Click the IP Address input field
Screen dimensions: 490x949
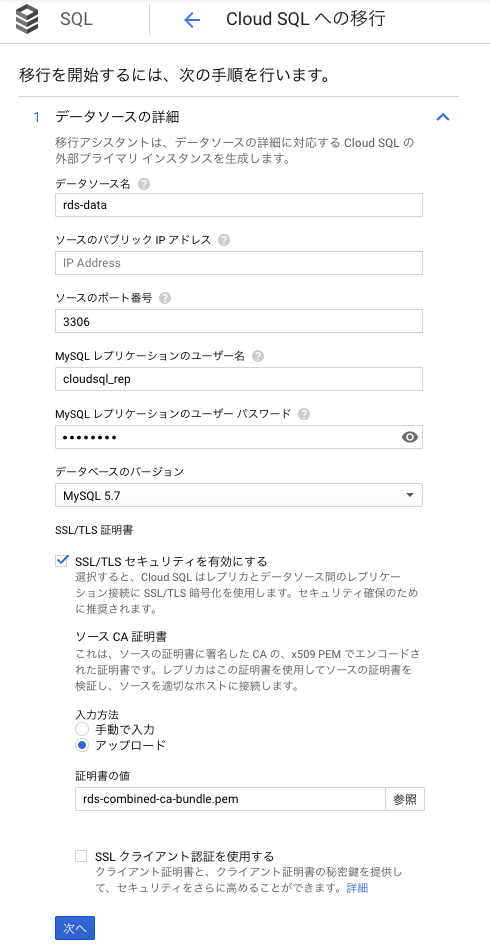click(x=239, y=263)
